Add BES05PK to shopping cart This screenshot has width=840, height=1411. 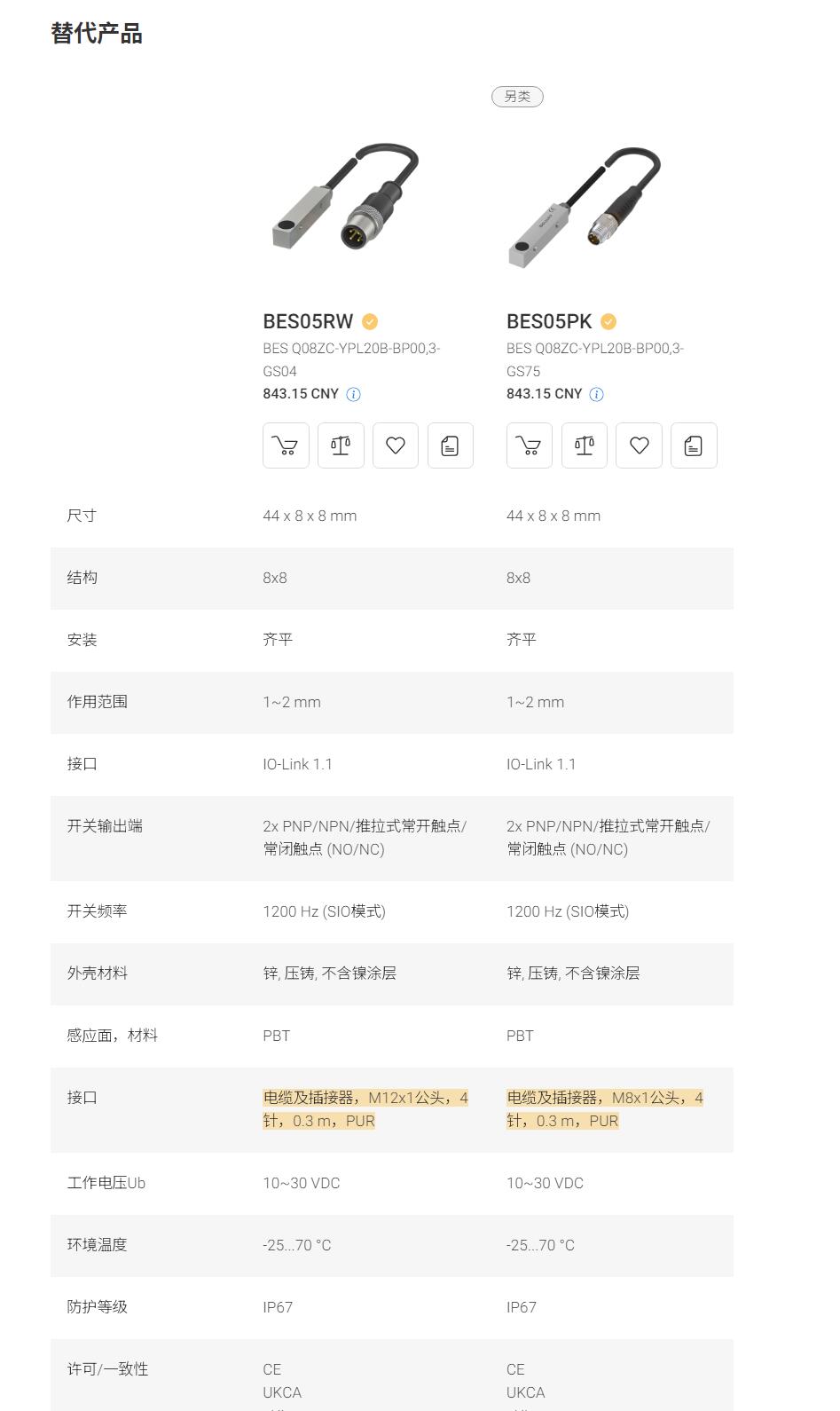[530, 445]
